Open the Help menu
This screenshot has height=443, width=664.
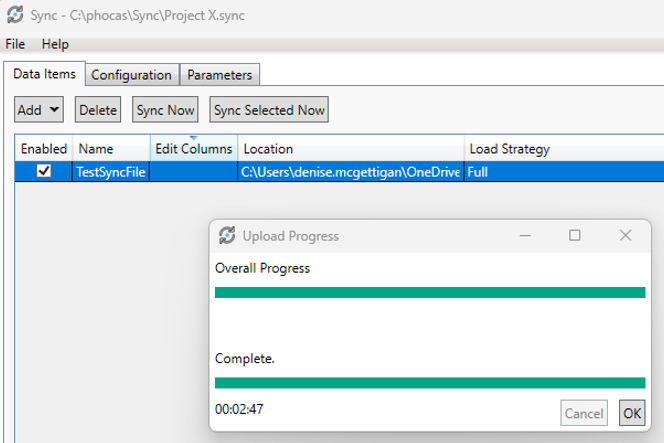pyautogui.click(x=55, y=45)
